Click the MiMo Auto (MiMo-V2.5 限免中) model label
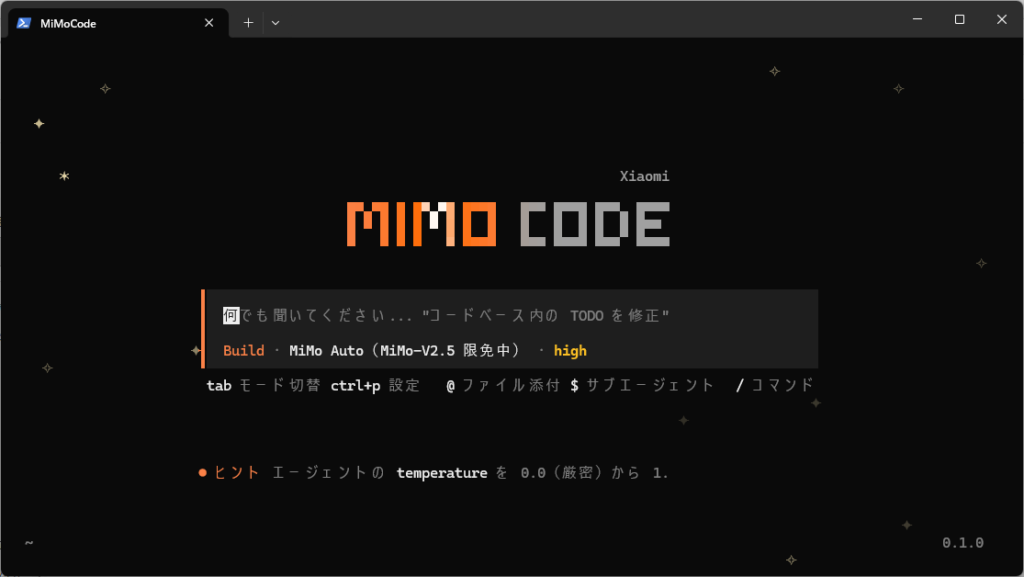Screen dimensions: 1024x577 pos(405,351)
